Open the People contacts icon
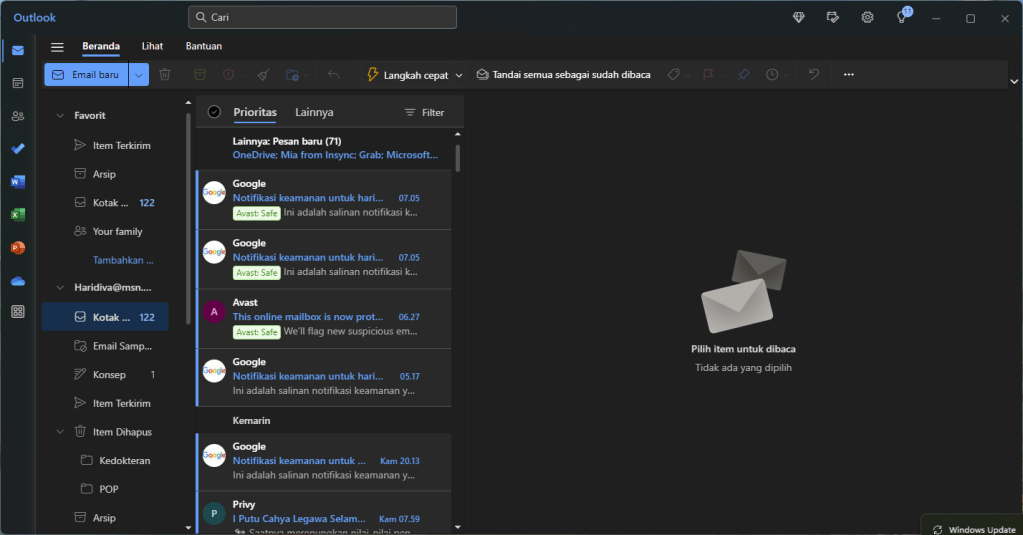The height and width of the screenshot is (535, 1023). [x=18, y=116]
